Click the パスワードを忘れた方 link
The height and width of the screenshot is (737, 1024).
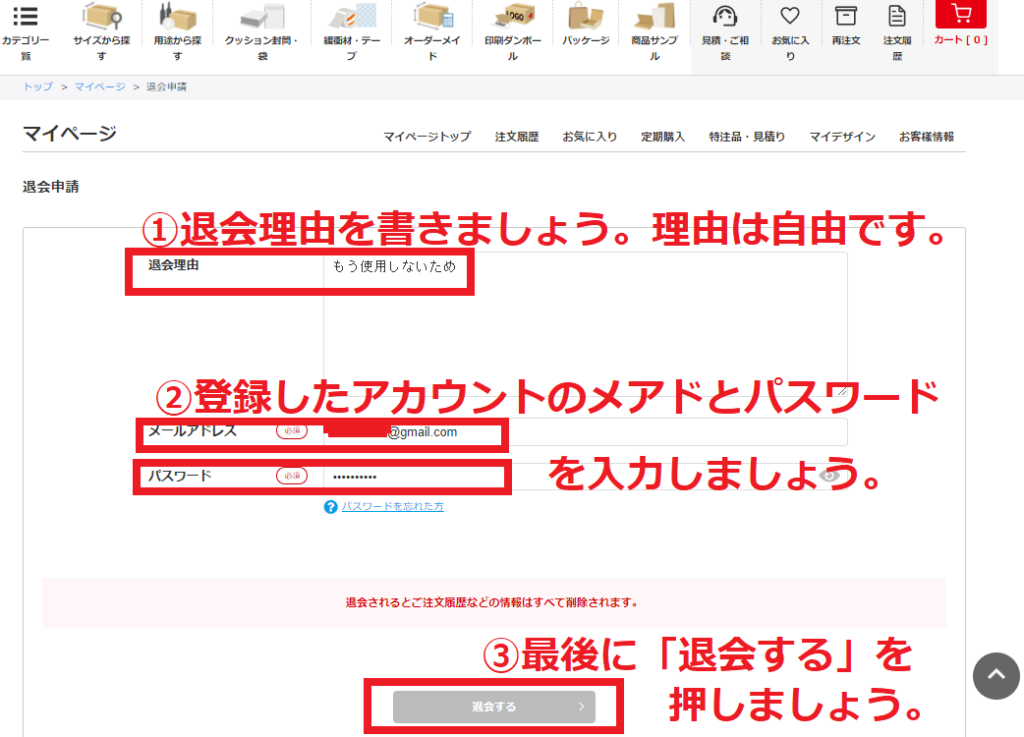pyautogui.click(x=392, y=507)
